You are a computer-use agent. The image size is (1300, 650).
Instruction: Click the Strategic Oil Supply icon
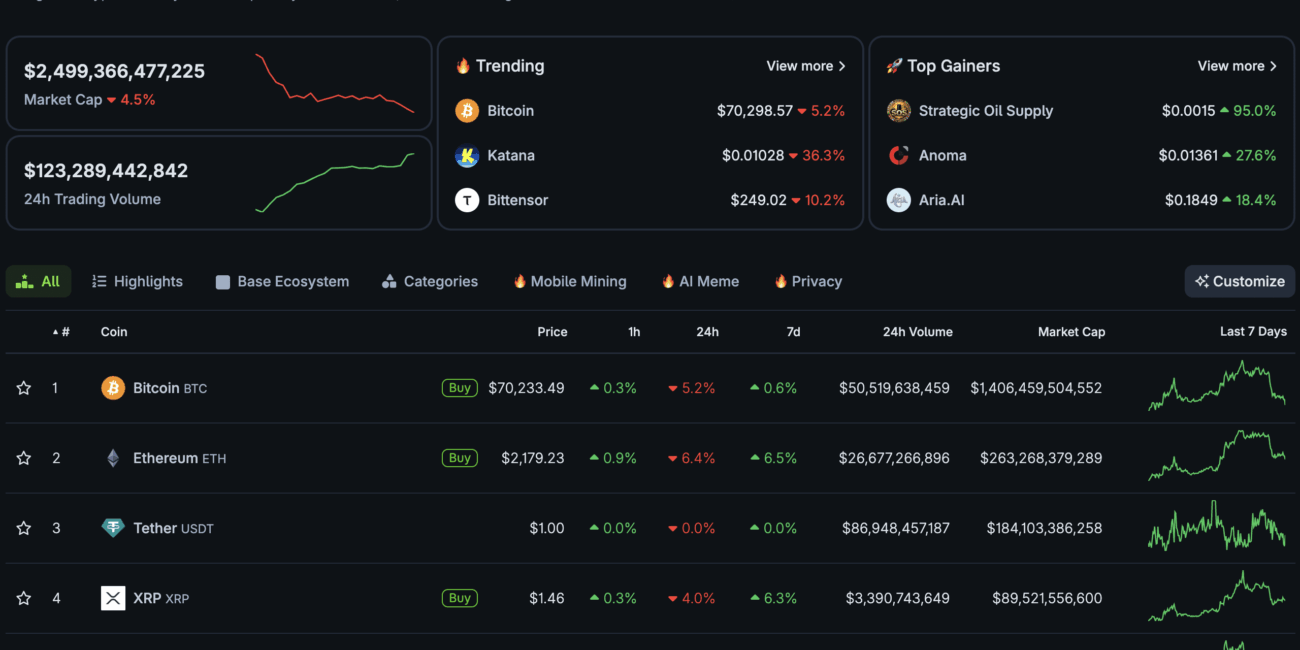click(898, 111)
